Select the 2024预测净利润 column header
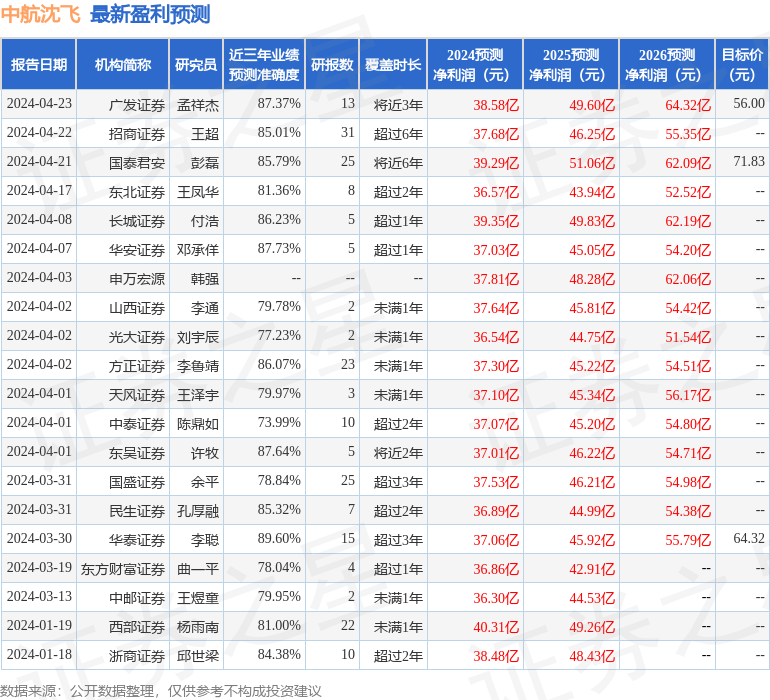The image size is (770, 700). pyautogui.click(x=475, y=64)
